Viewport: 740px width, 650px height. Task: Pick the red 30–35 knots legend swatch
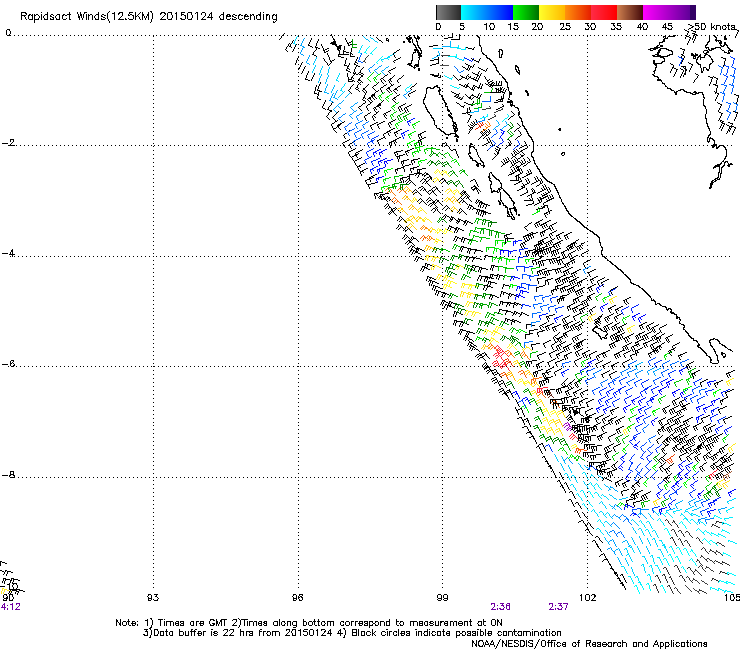pyautogui.click(x=604, y=12)
